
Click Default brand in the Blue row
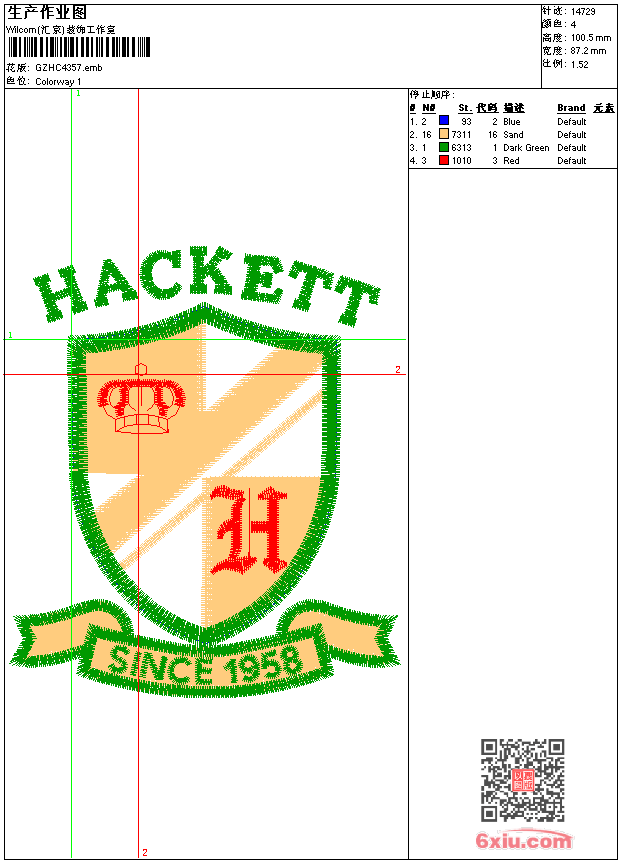[x=572, y=122]
